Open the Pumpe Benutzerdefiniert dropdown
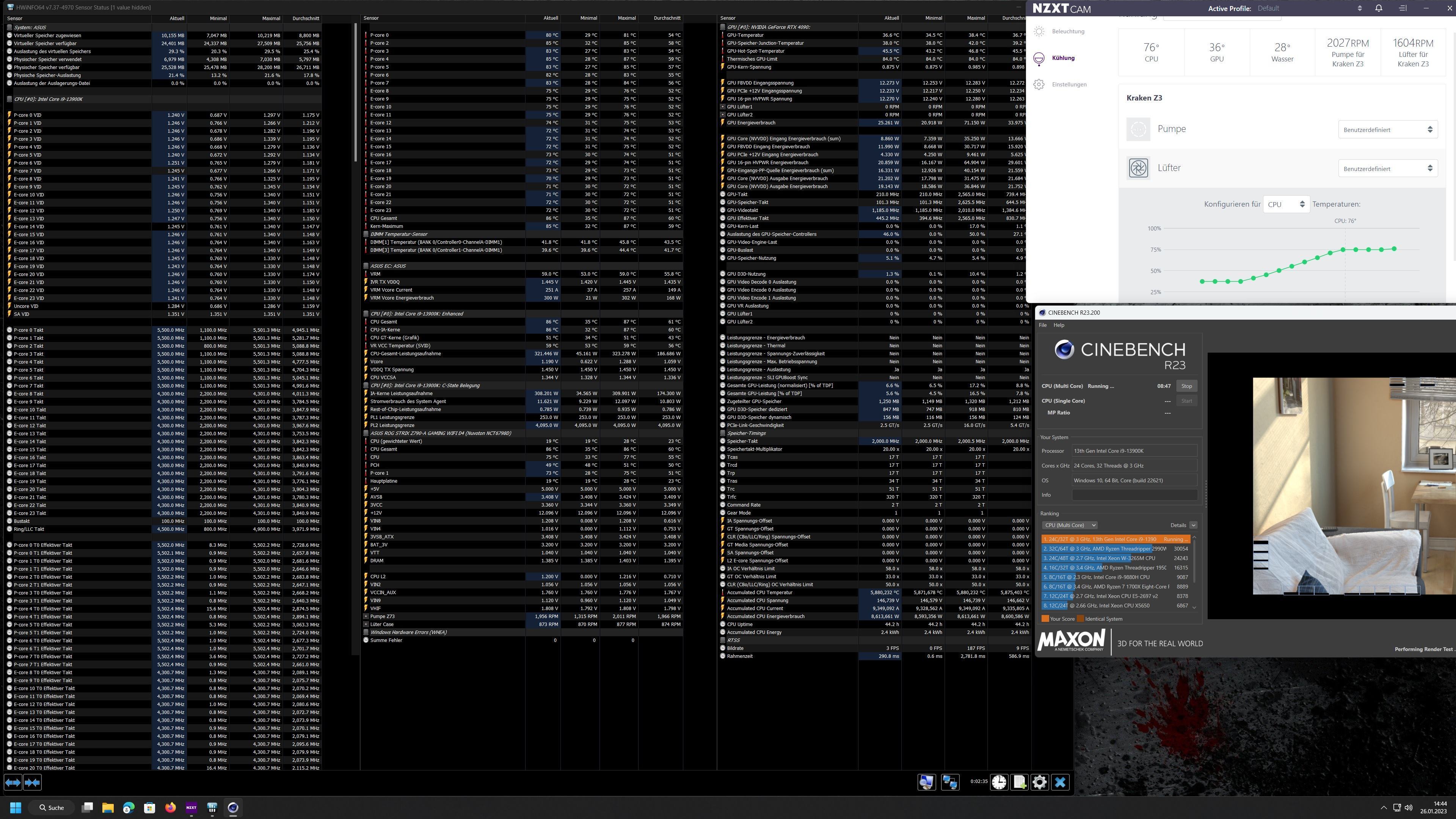Image resolution: width=1456 pixels, height=819 pixels. [1388, 130]
